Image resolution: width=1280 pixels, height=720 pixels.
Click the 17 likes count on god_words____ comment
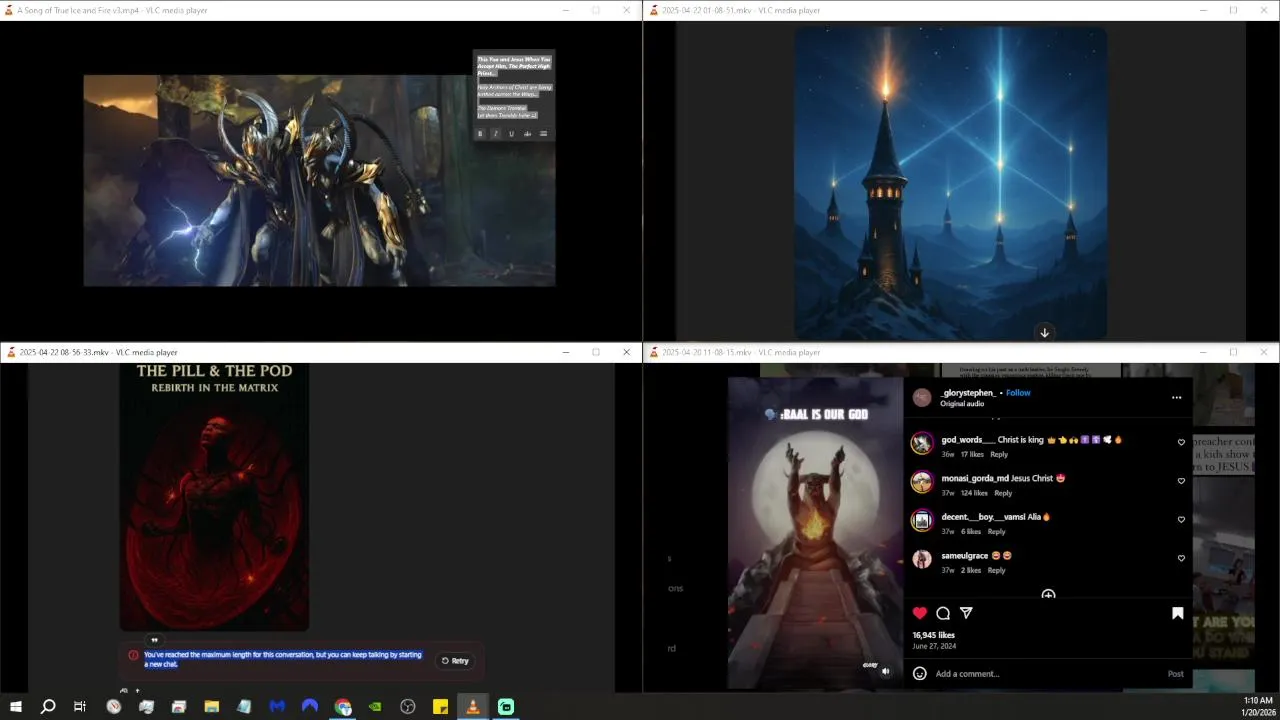click(972, 454)
